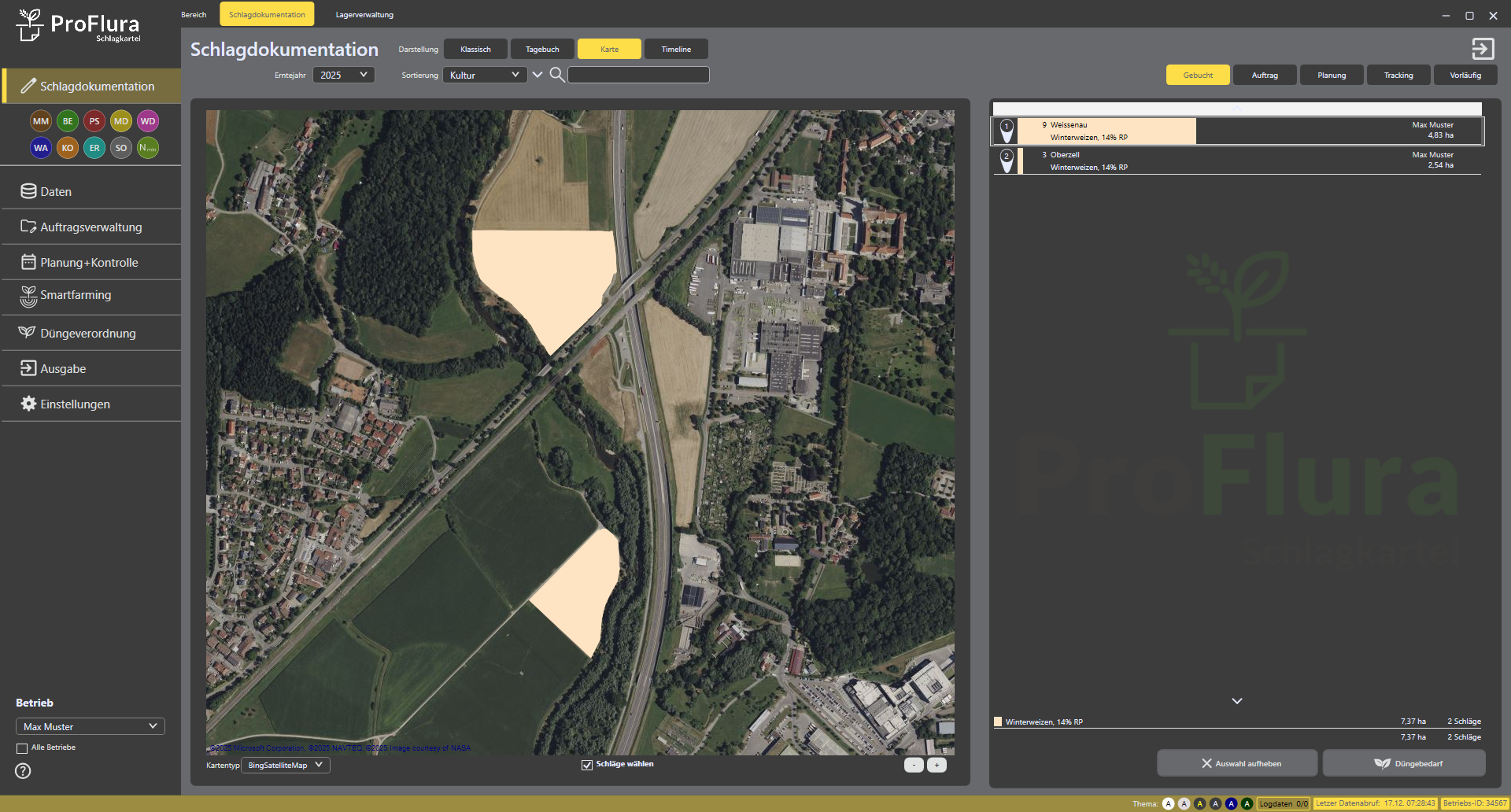This screenshot has width=1511, height=812.
Task: Open the Sortierung 'Kultur' dropdown
Action: pos(485,76)
